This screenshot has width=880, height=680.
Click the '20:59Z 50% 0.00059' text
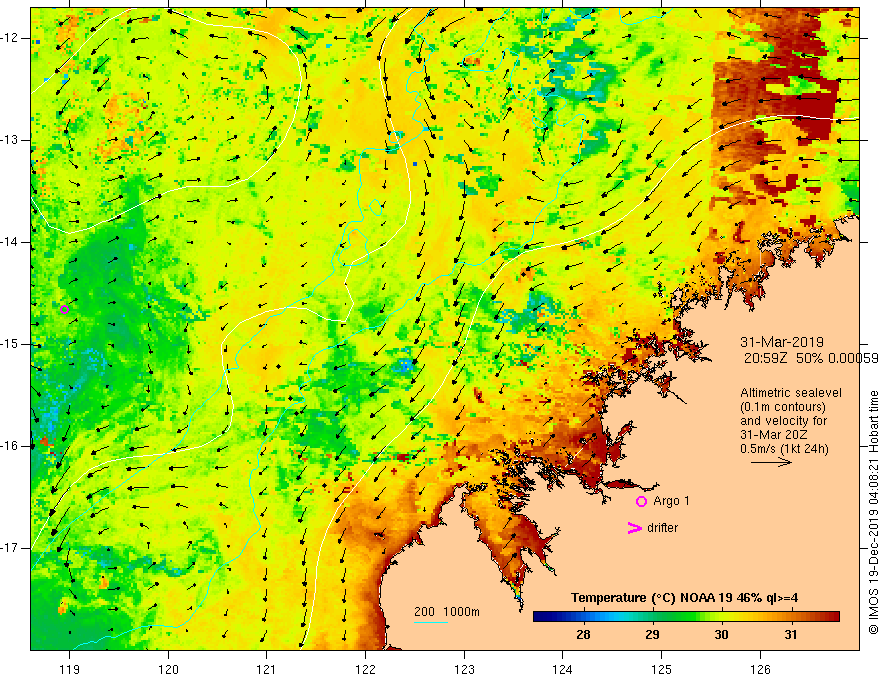[x=810, y=358]
